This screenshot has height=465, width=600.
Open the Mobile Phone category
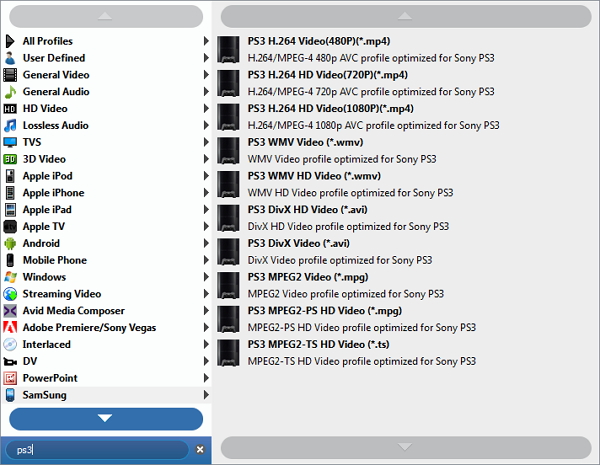(x=106, y=260)
